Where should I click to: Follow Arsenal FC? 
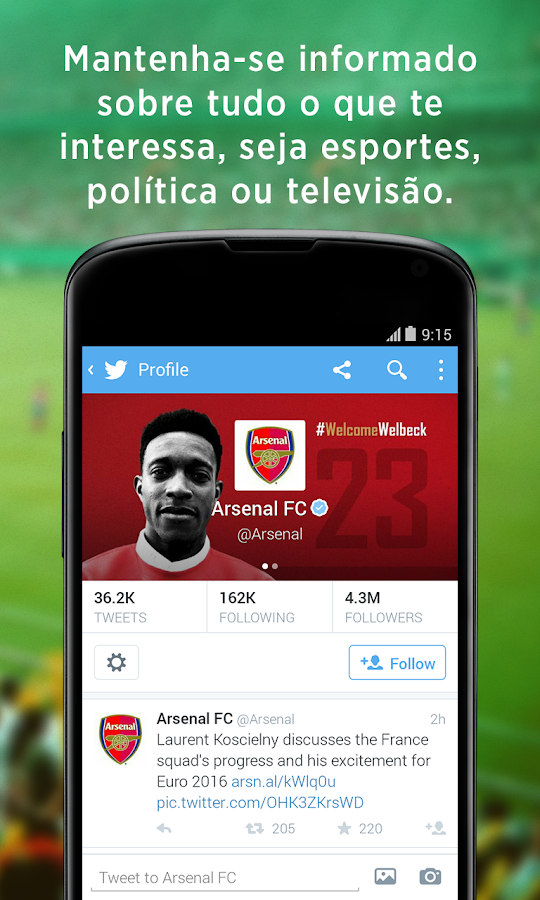[397, 663]
